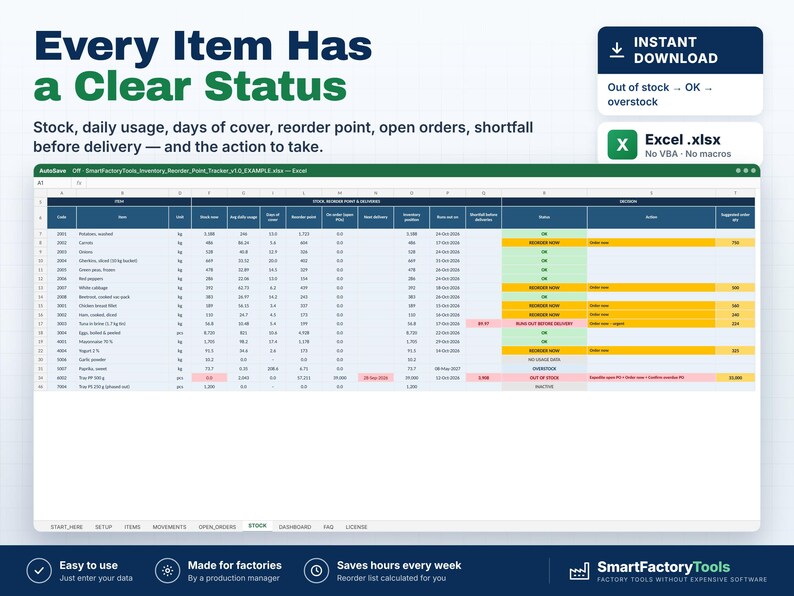Click the Runs out on header
The width and height of the screenshot is (794, 596).
[448, 217]
